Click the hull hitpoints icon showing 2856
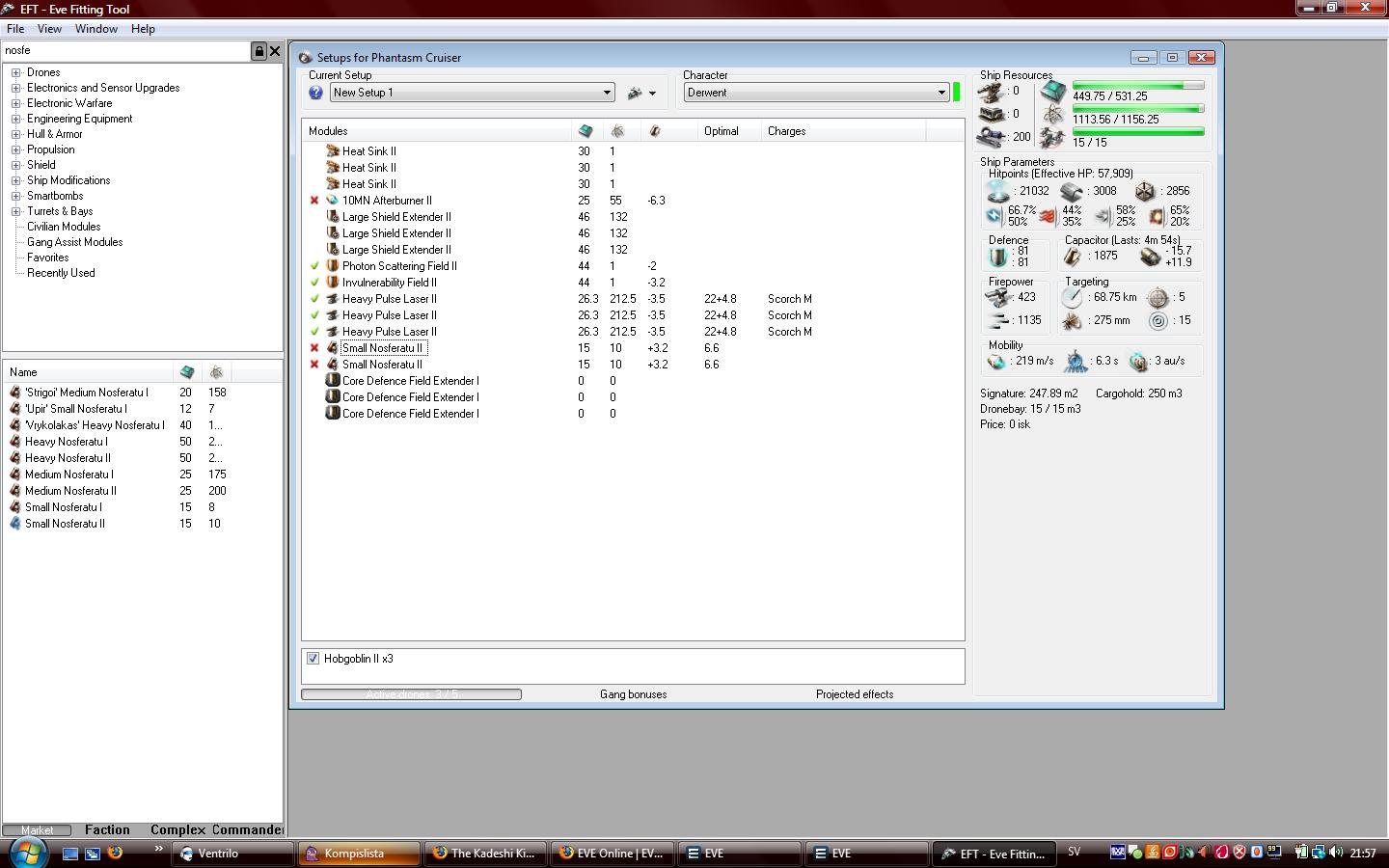Screen dimensions: 1389x868 point(1145,192)
